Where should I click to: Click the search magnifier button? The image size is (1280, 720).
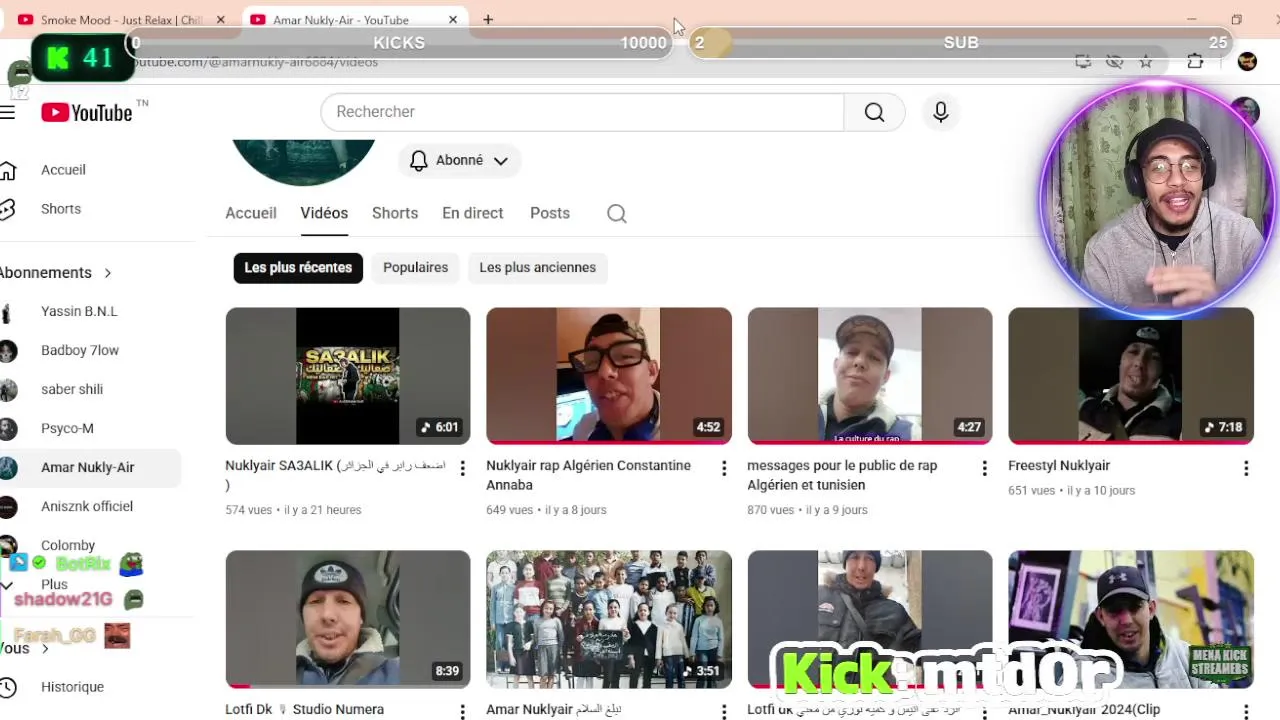(874, 112)
